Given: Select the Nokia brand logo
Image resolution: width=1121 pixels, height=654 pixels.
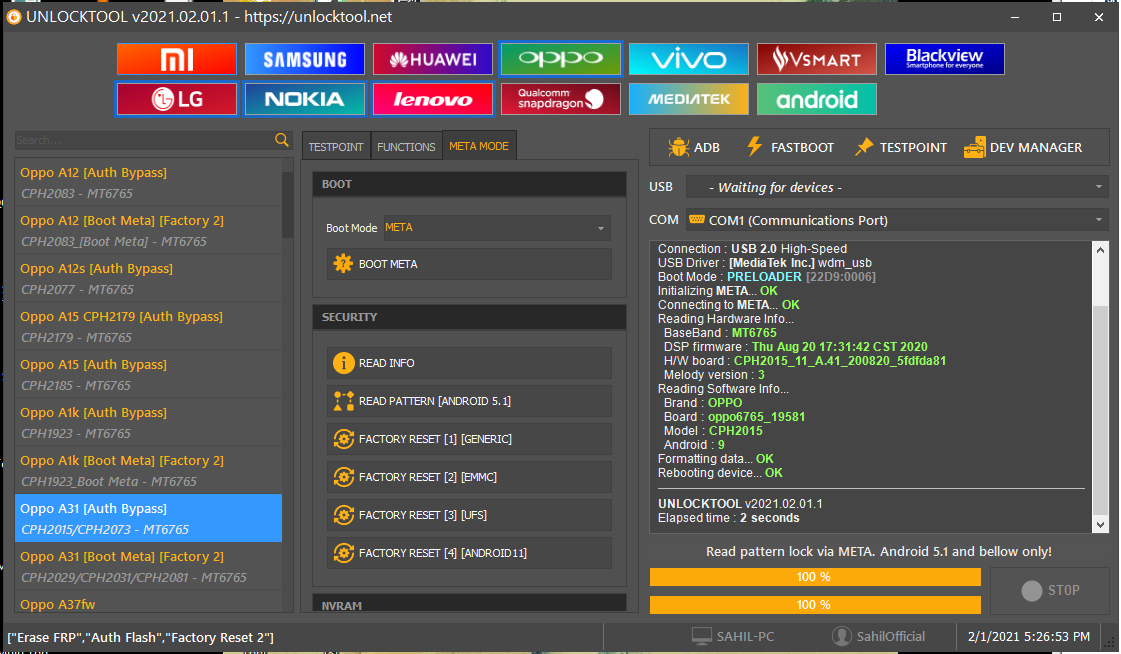Looking at the screenshot, I should tap(305, 99).
